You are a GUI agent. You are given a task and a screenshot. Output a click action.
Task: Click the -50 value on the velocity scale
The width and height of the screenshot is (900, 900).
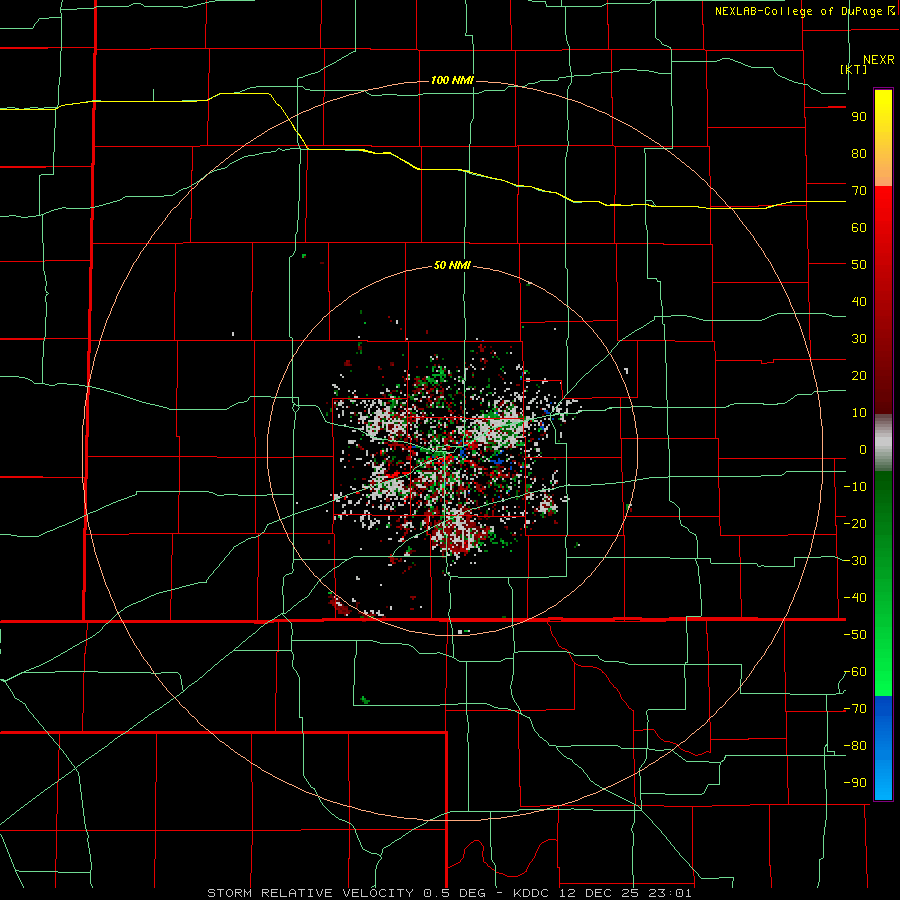pyautogui.click(x=855, y=635)
